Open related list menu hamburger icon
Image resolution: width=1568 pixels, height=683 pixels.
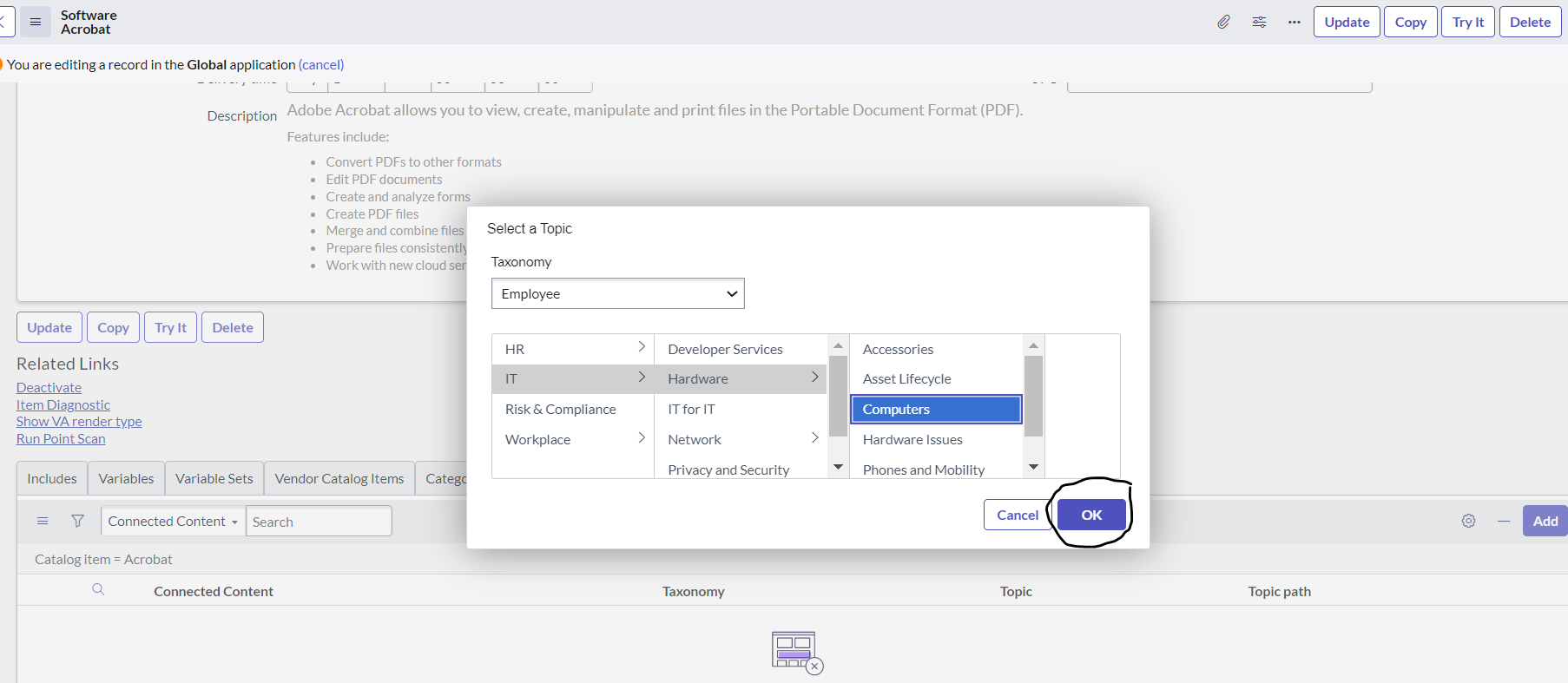[x=43, y=521]
